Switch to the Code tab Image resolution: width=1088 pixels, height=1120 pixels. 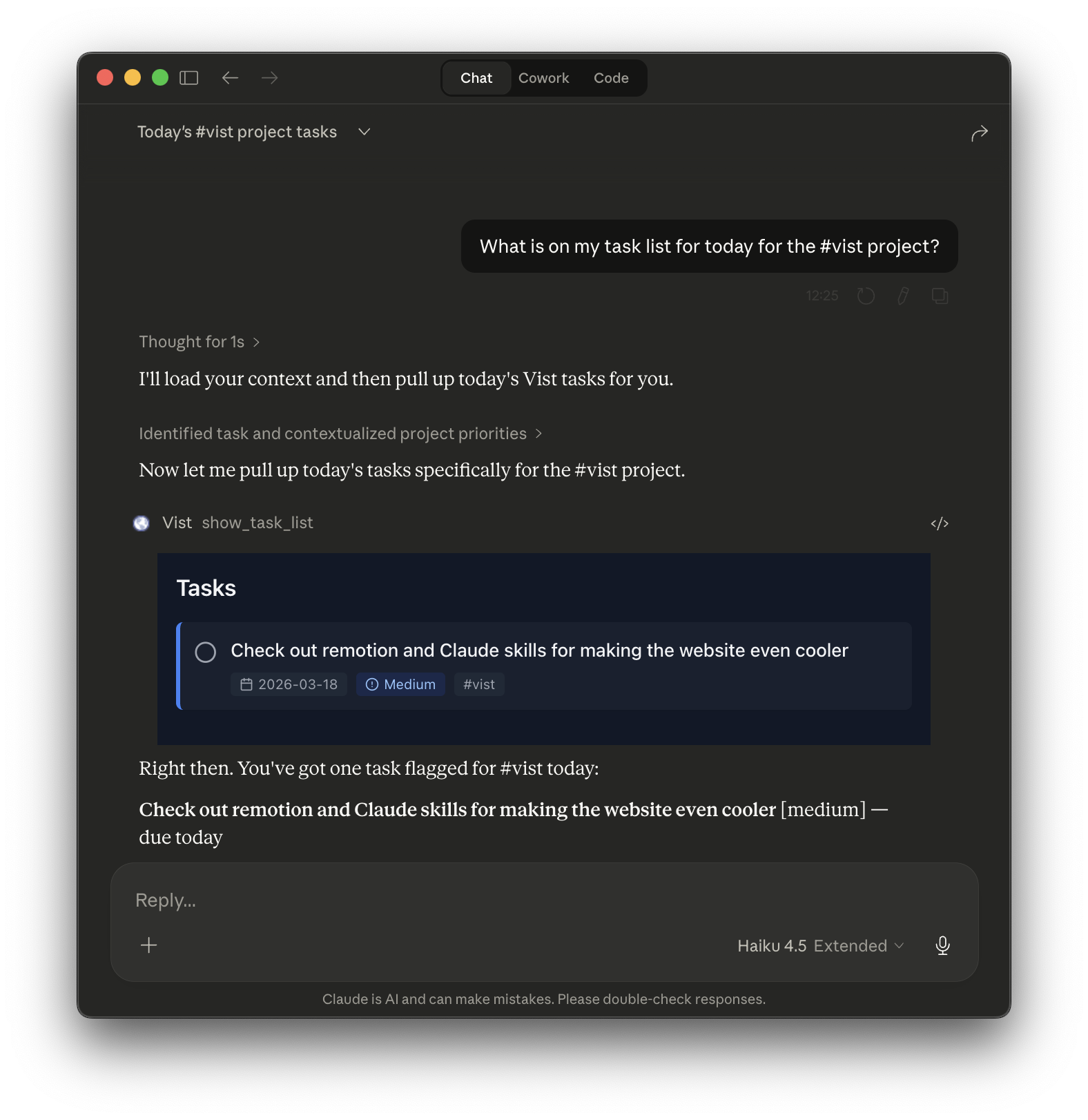(610, 77)
